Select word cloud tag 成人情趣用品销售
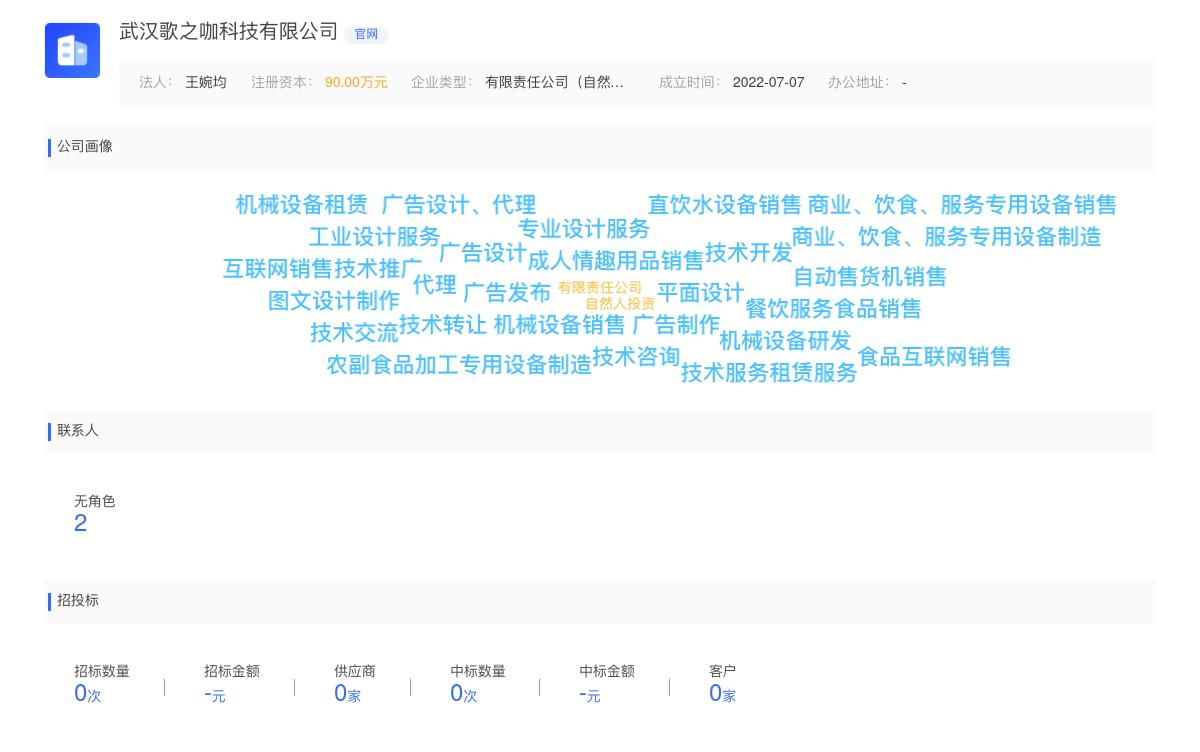1200x752 pixels. [616, 261]
